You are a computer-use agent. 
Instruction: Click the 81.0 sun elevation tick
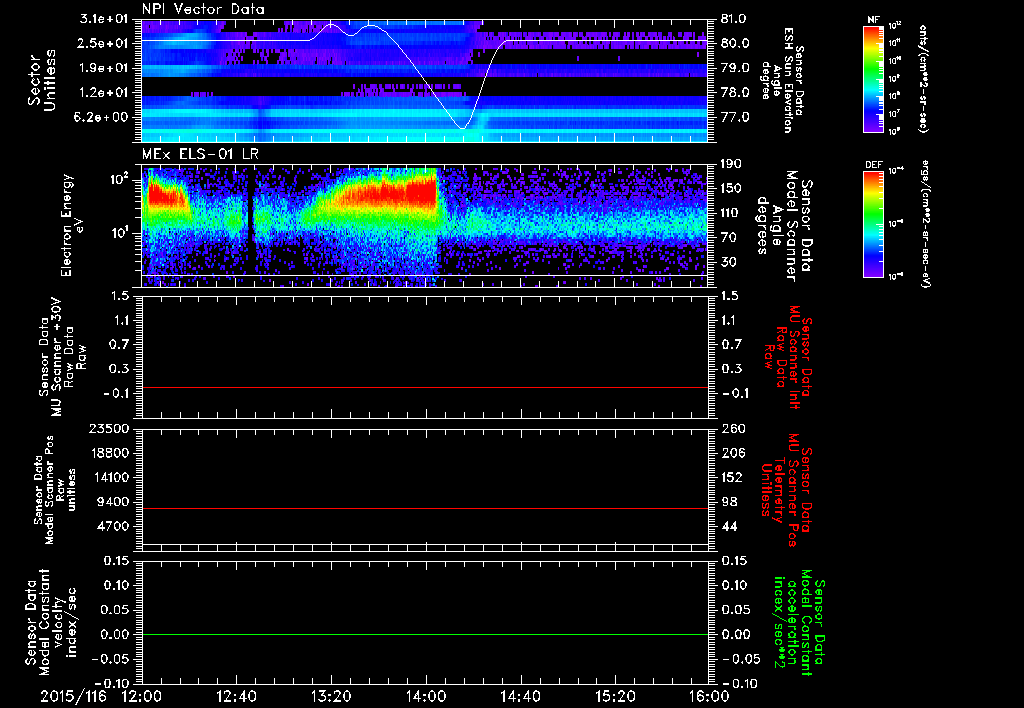(x=735, y=19)
